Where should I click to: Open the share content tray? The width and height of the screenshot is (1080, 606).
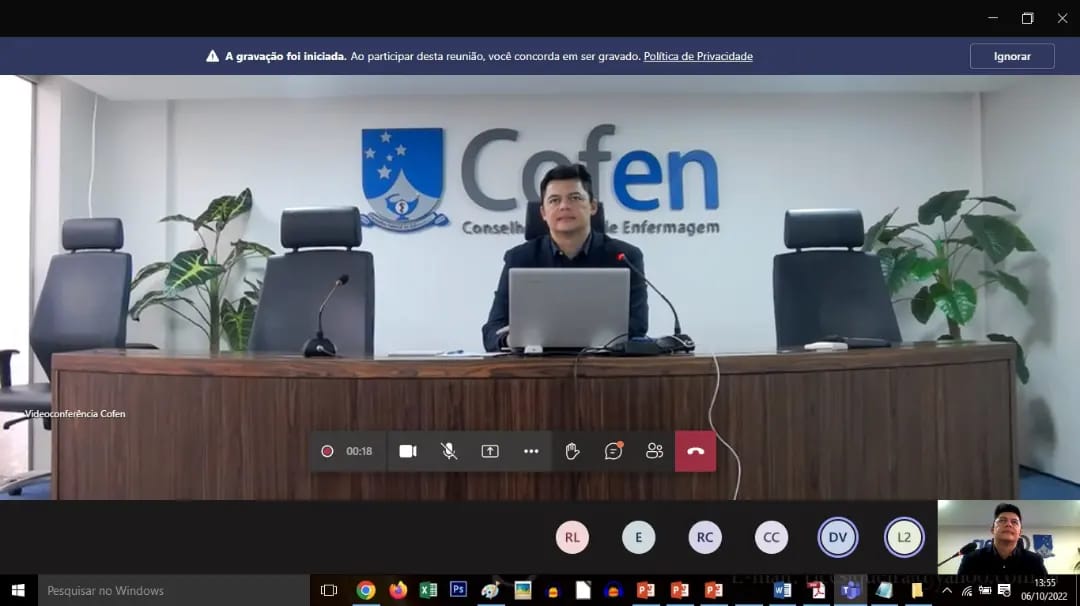(x=490, y=451)
